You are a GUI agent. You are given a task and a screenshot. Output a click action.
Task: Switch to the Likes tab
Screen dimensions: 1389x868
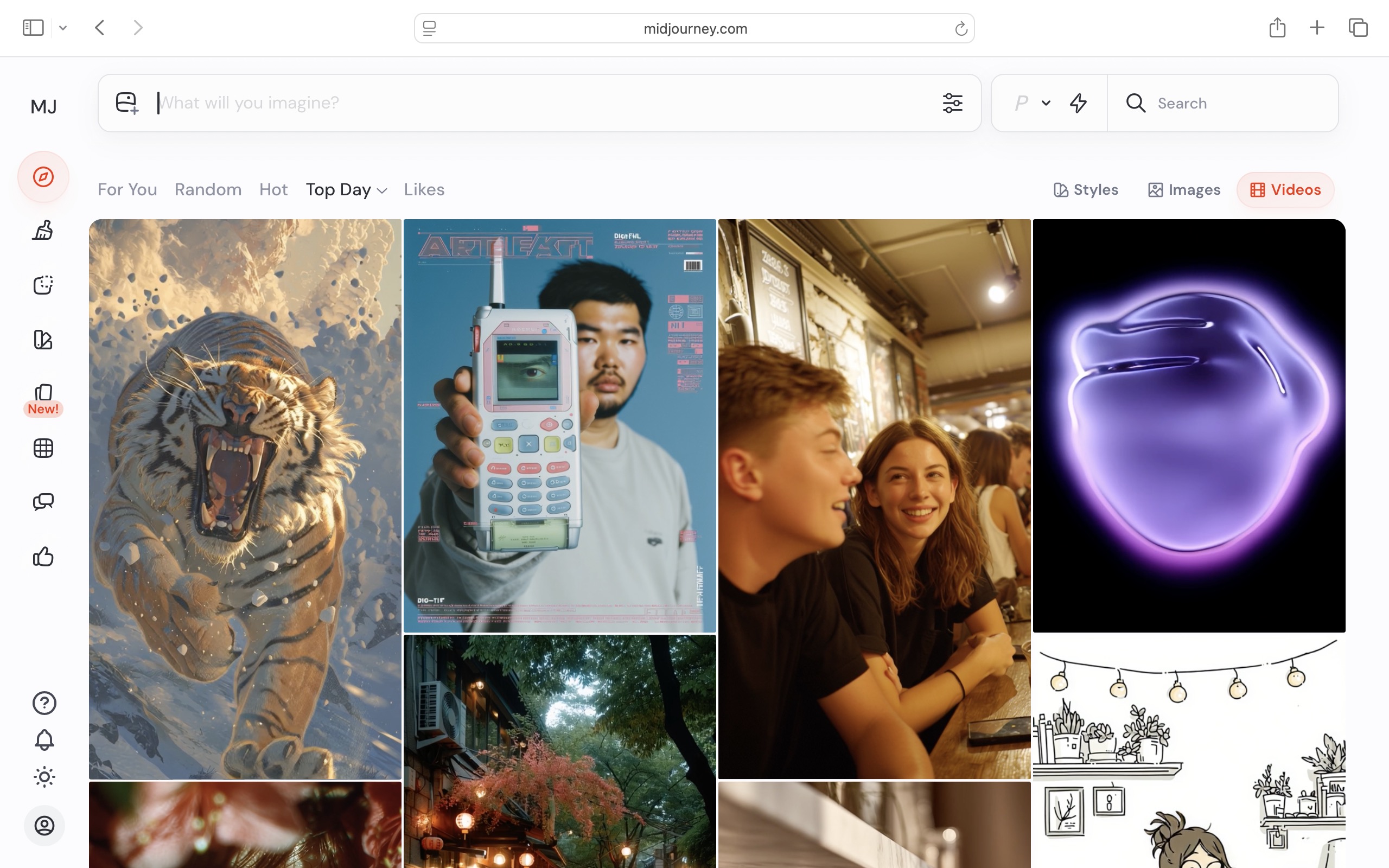click(424, 190)
